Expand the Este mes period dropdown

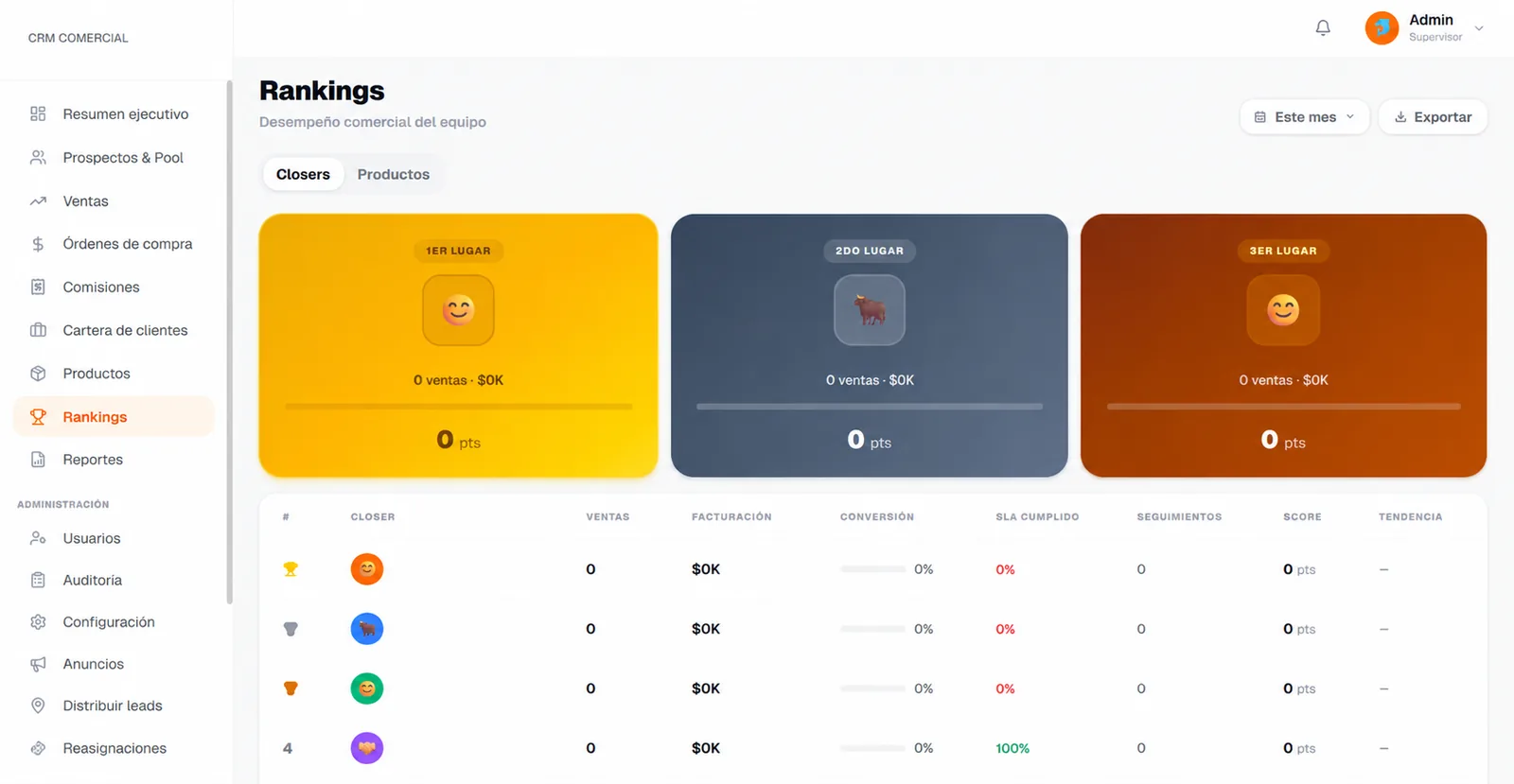pyautogui.click(x=1304, y=117)
